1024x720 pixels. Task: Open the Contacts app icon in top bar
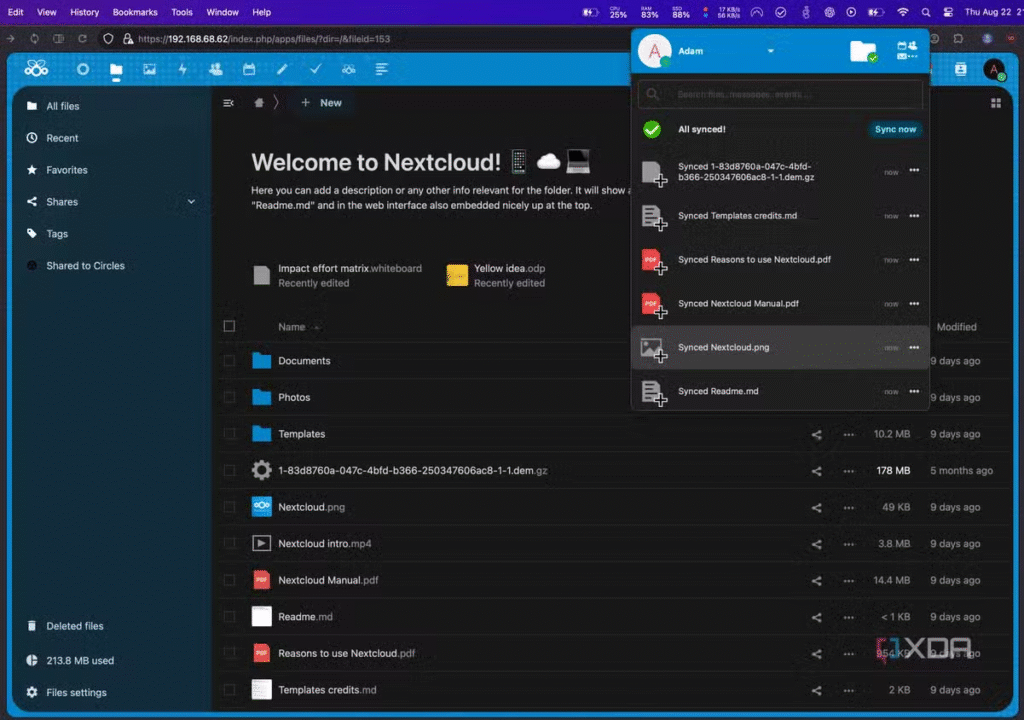[x=215, y=69]
